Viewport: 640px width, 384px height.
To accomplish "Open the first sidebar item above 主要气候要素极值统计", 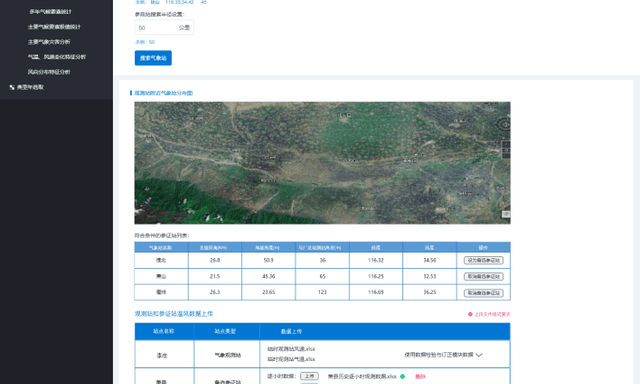I will pyautogui.click(x=51, y=12).
